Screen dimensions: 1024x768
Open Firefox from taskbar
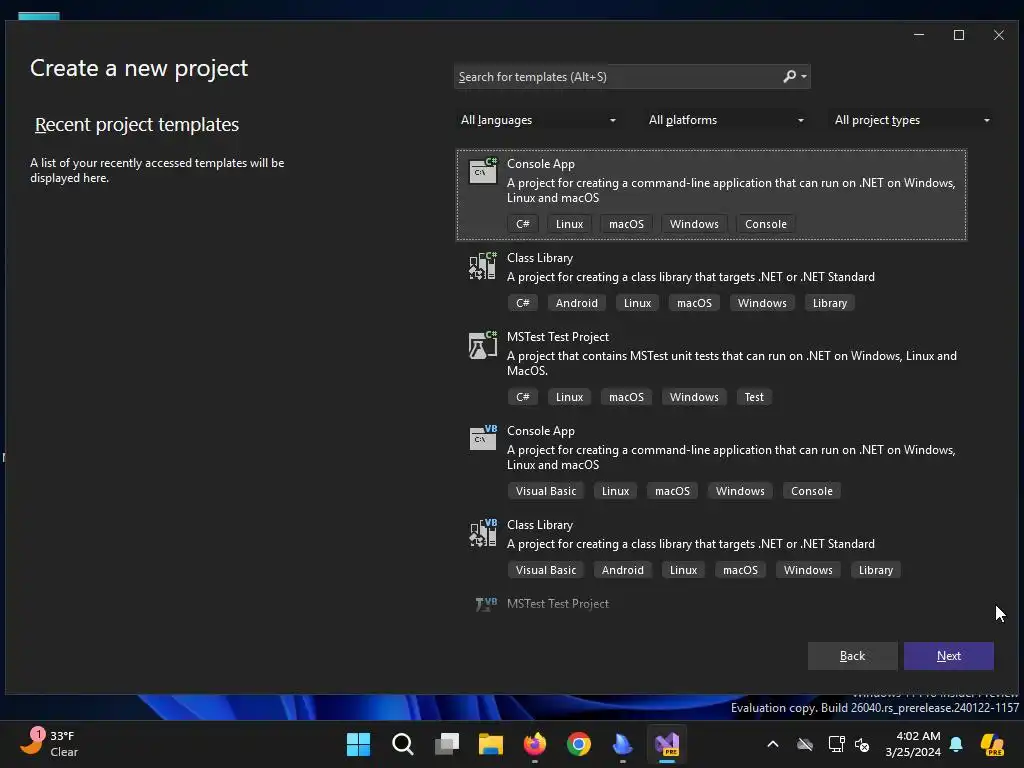[535, 744]
